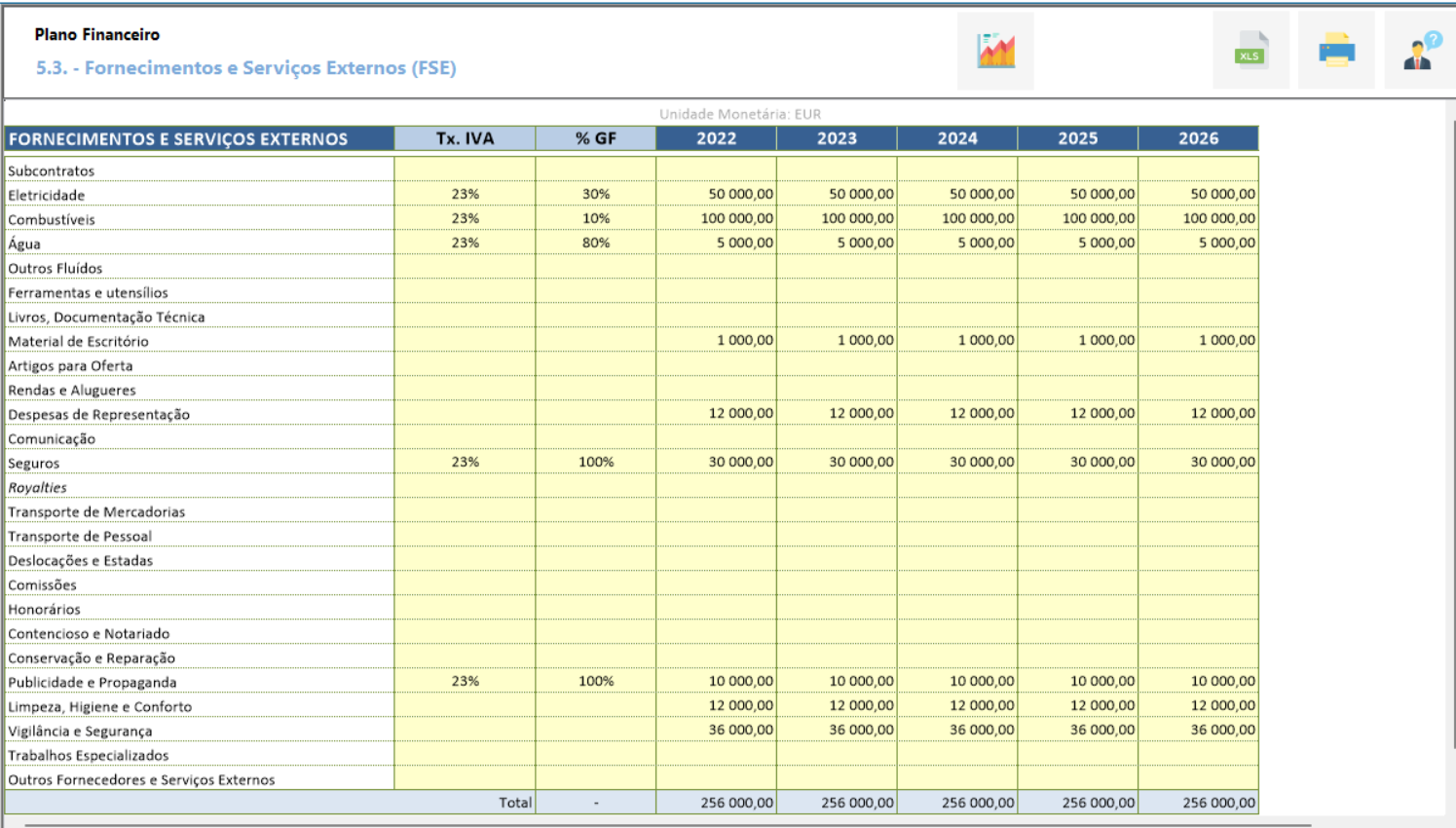Click Unidade Monetária: EUR text
Viewport: 1456px width, 828px height.
740,114
